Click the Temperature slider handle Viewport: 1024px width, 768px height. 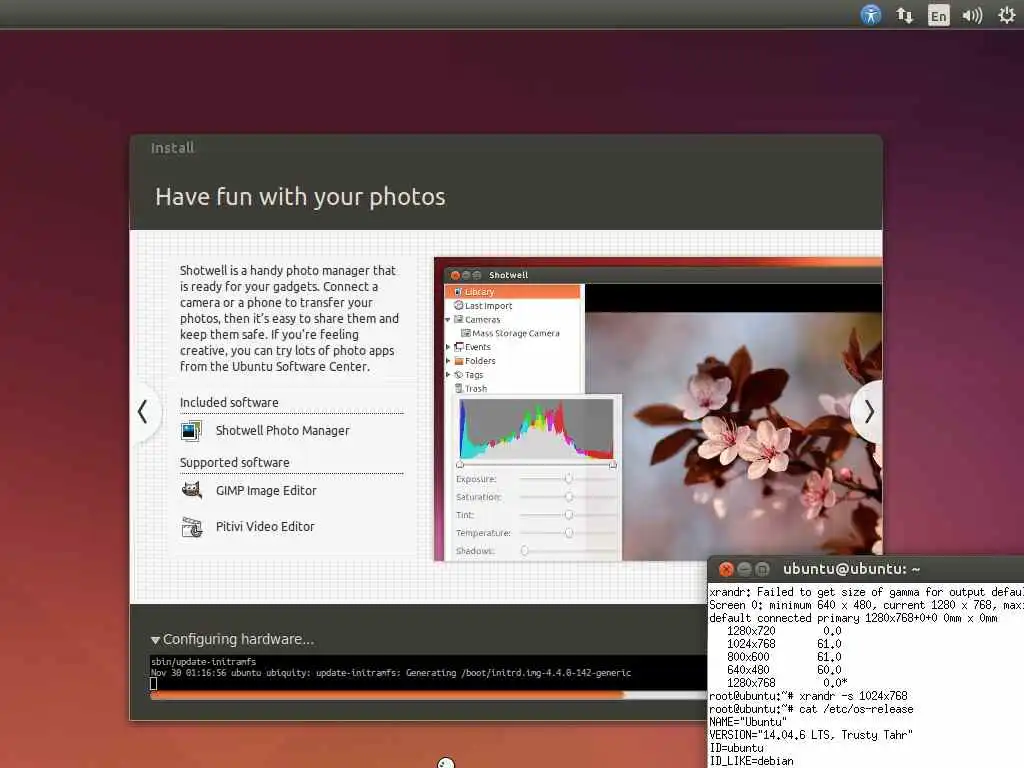point(569,533)
